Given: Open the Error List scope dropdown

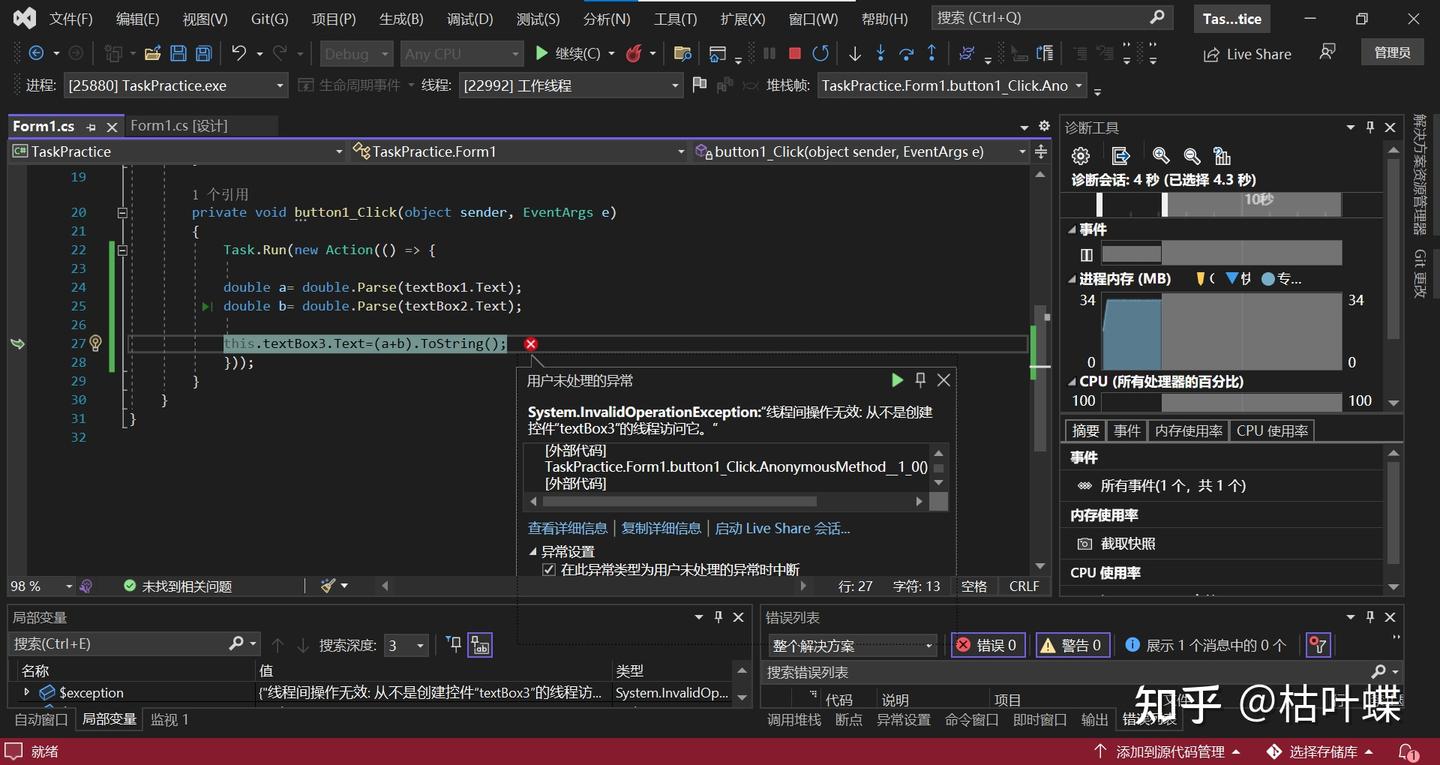Looking at the screenshot, I should pyautogui.click(x=852, y=645).
